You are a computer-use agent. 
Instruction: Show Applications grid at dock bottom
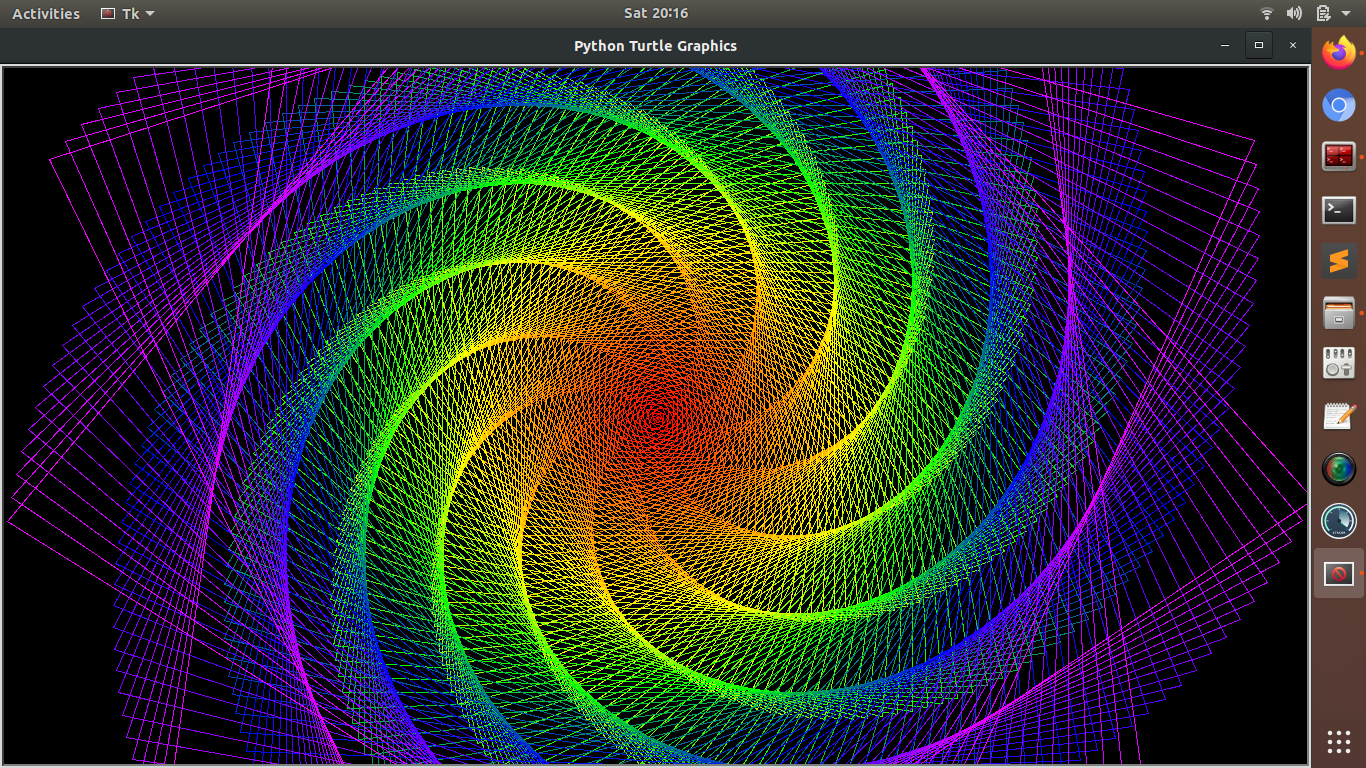coord(1339,741)
